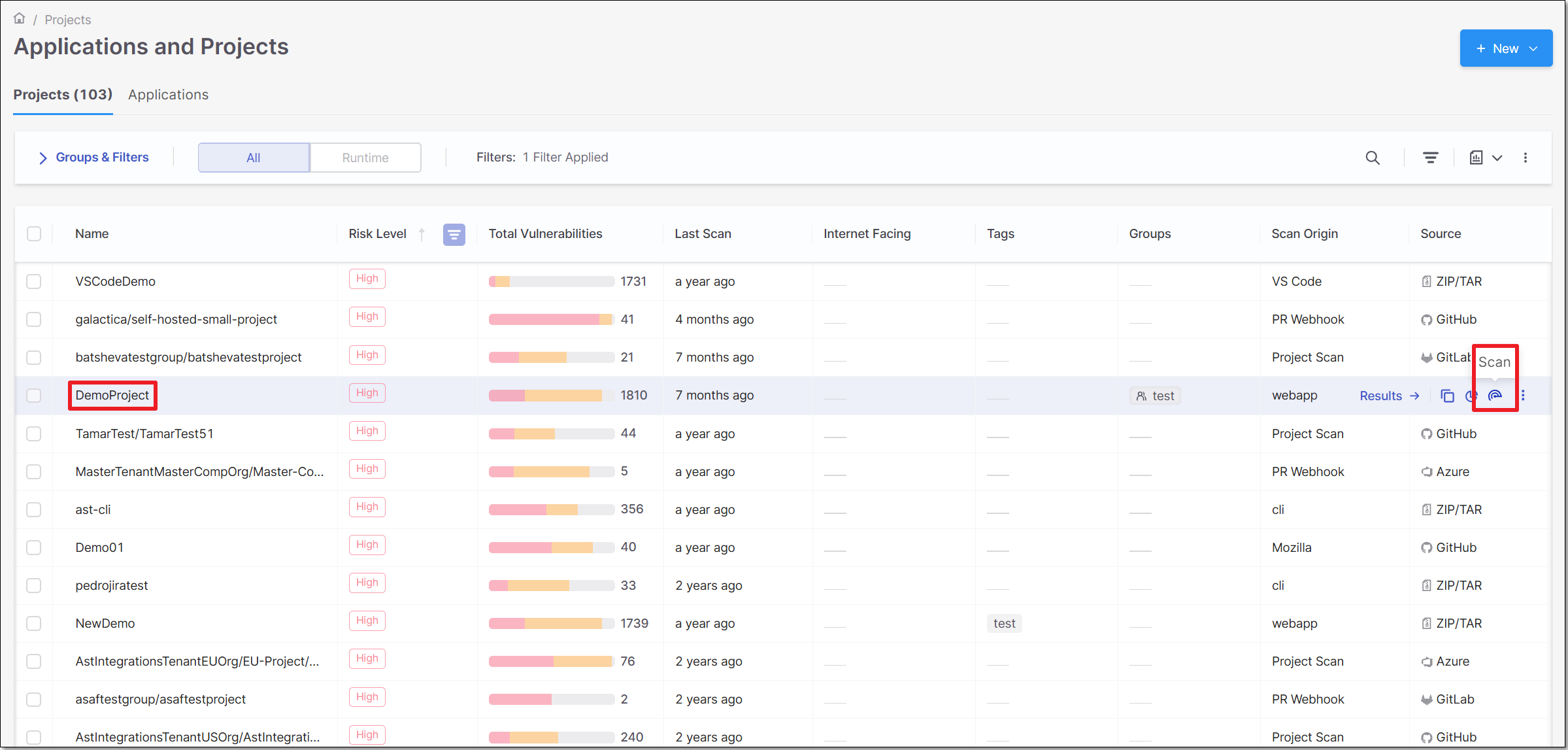Viewport: 1568px width, 750px height.
Task: Sort by Risk Level ascending arrow
Action: (422, 234)
